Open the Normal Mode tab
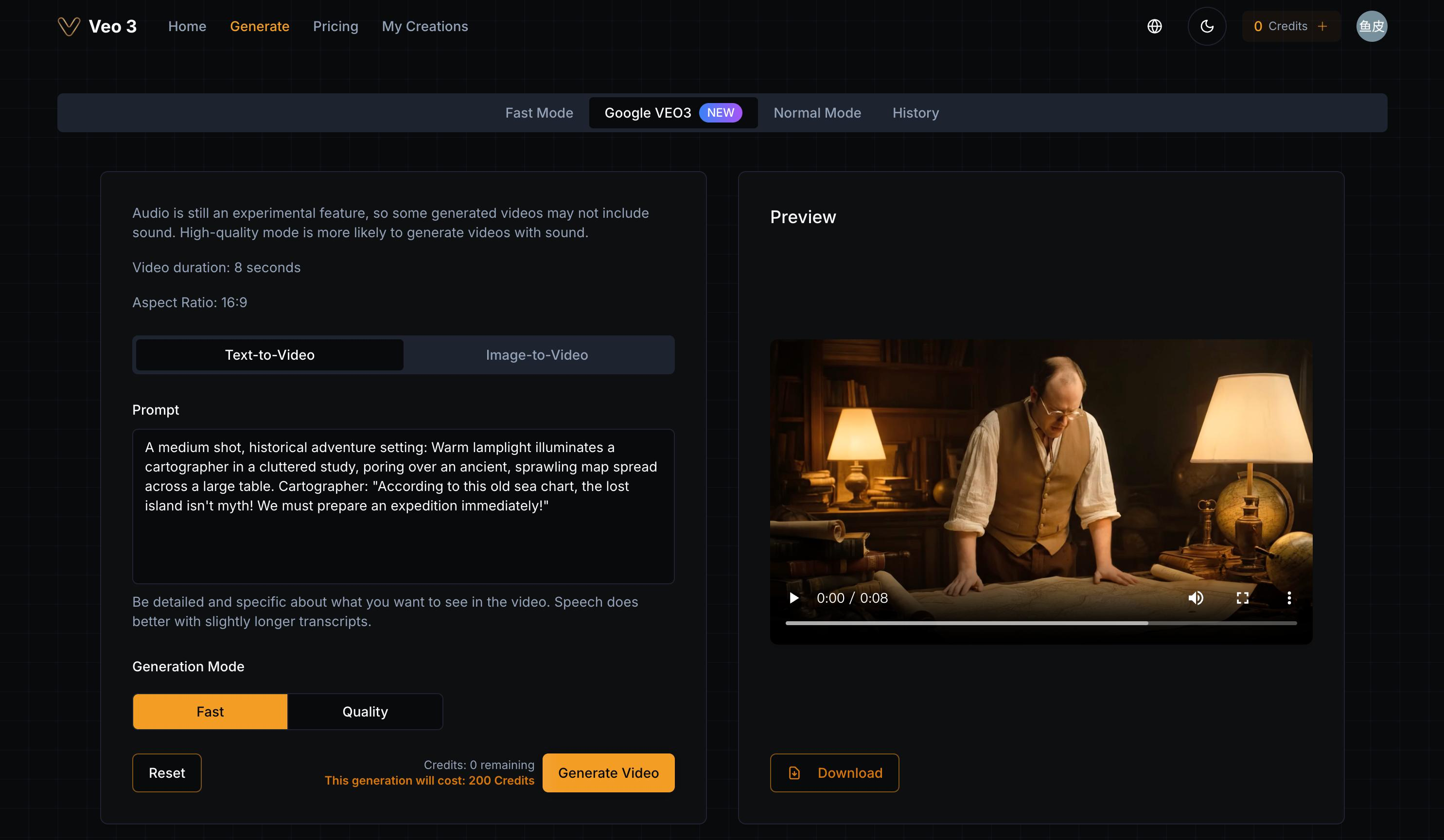The height and width of the screenshot is (840, 1444). pyautogui.click(x=817, y=113)
